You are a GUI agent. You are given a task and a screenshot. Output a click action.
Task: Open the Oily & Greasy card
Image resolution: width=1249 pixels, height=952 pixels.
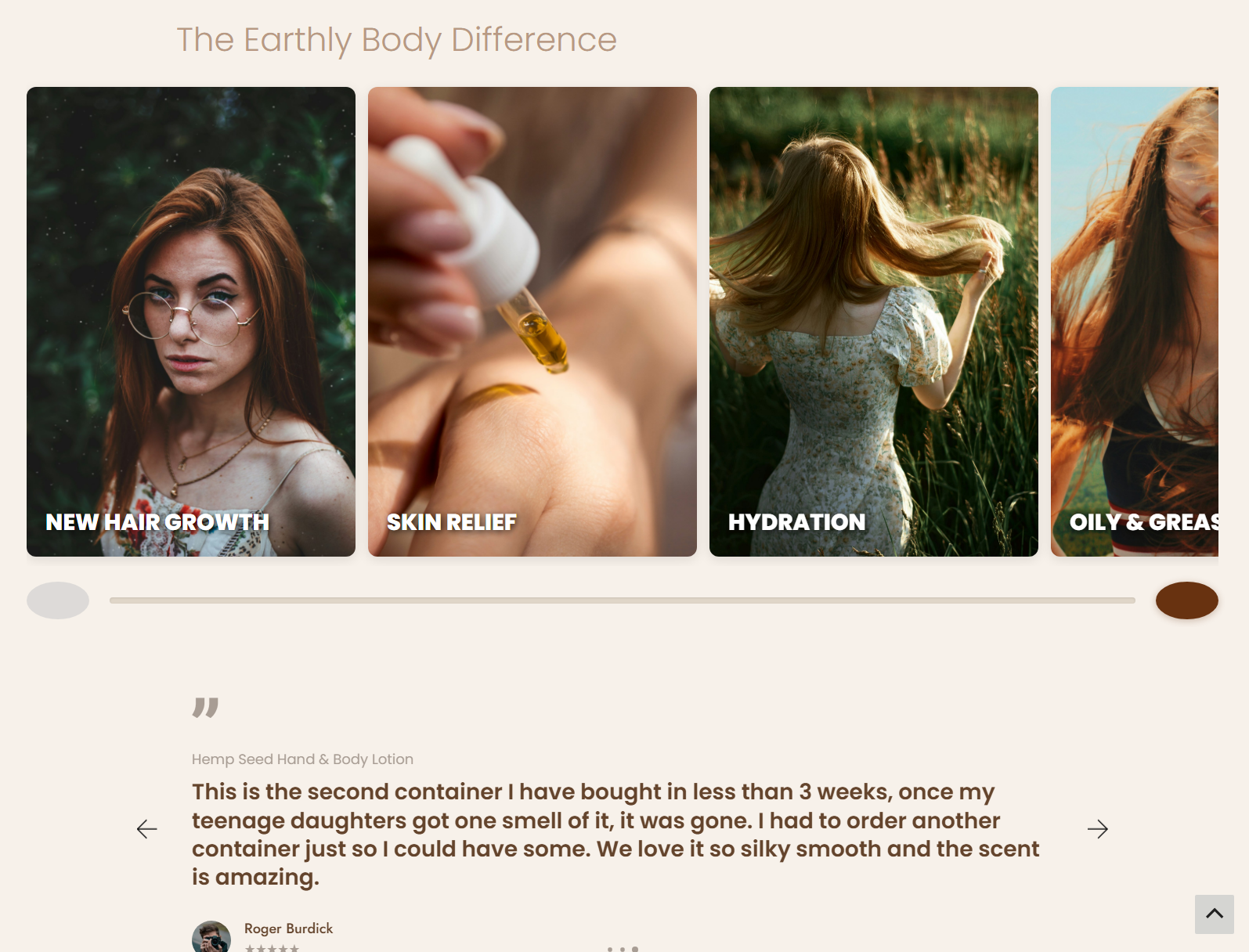tap(1135, 322)
